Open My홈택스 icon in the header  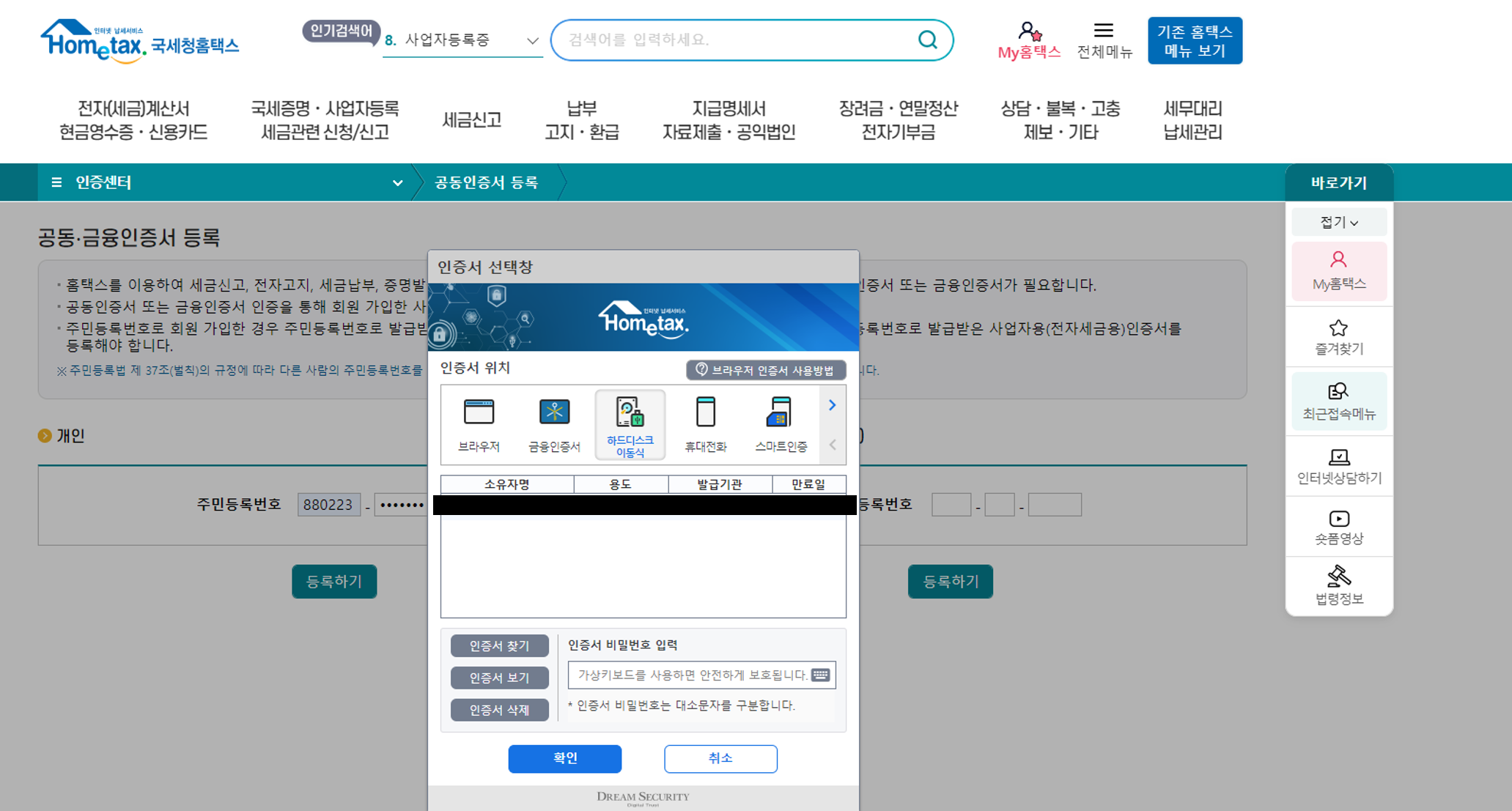point(1029,40)
